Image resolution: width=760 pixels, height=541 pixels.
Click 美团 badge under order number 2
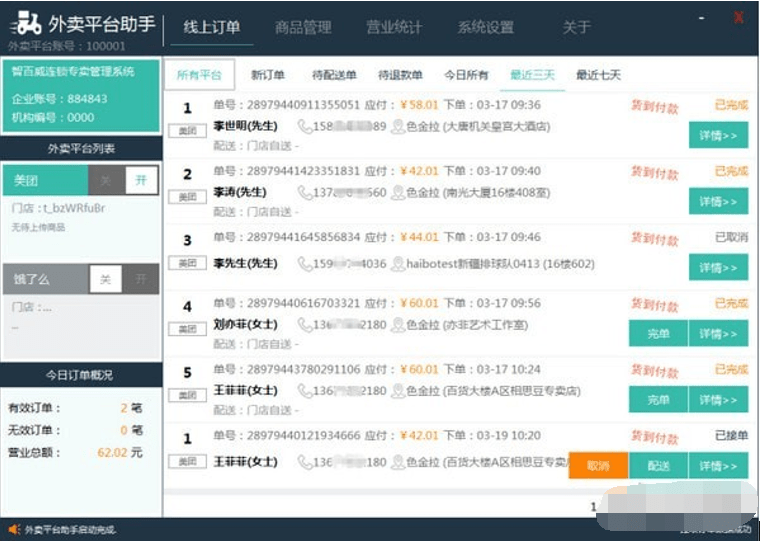pos(188,197)
